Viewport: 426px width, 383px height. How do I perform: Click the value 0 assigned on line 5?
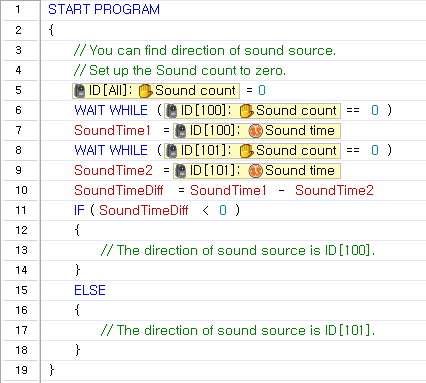tap(262, 90)
